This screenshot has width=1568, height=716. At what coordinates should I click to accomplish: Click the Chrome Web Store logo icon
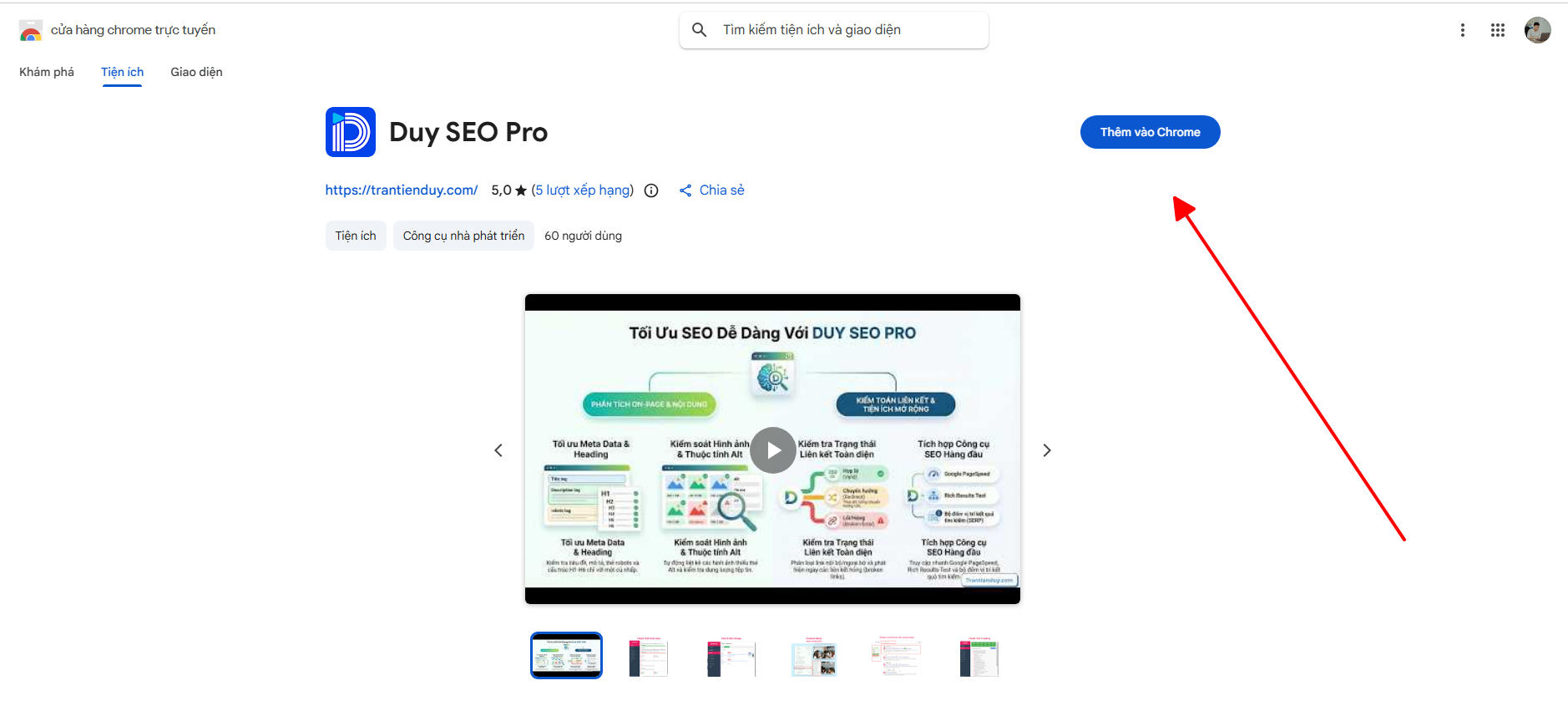coord(31,31)
